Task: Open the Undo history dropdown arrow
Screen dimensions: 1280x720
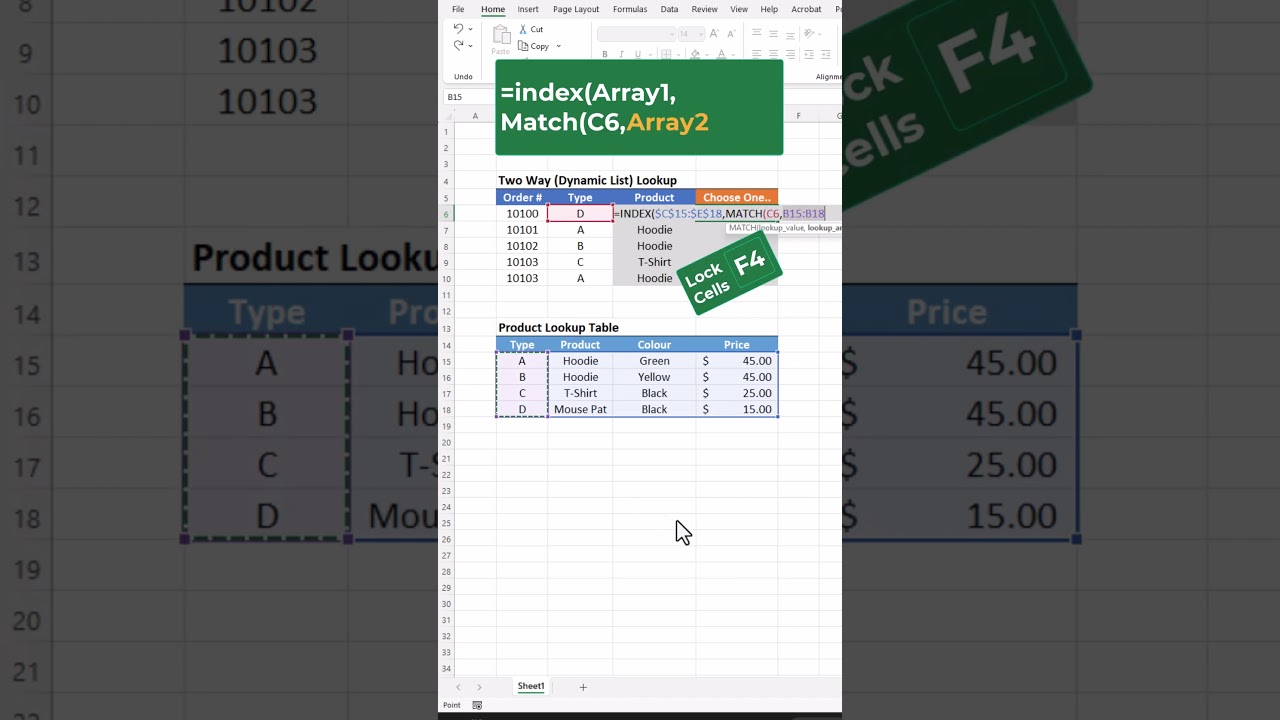Action: click(x=470, y=29)
